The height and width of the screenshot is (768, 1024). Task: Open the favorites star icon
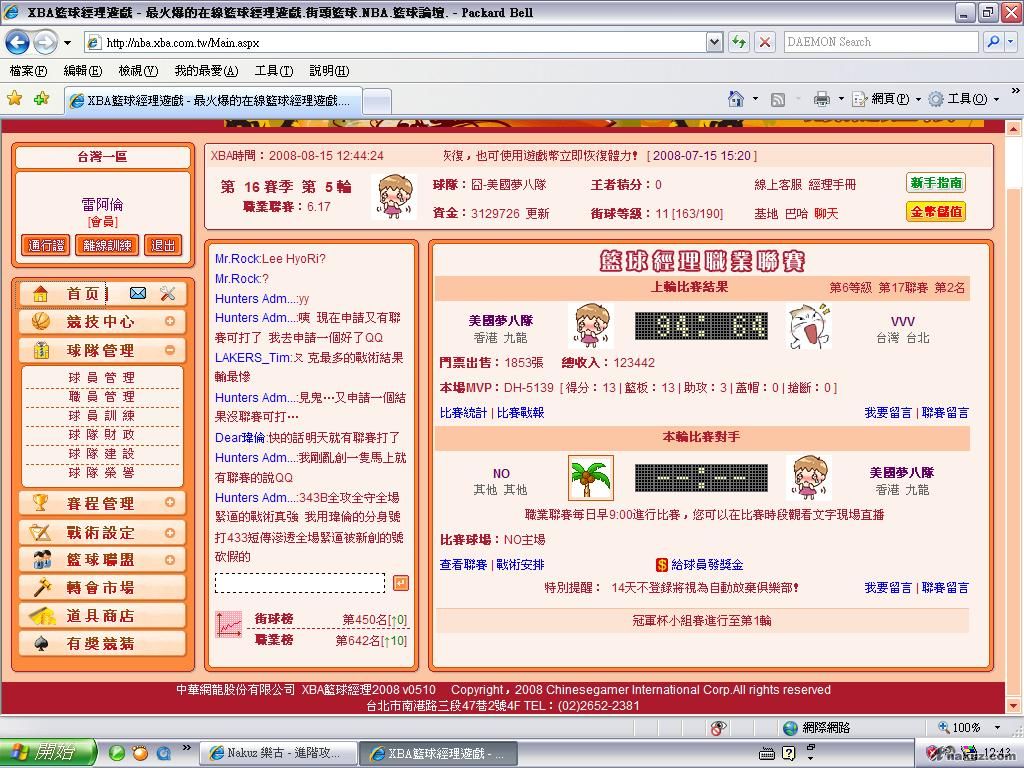coord(14,98)
